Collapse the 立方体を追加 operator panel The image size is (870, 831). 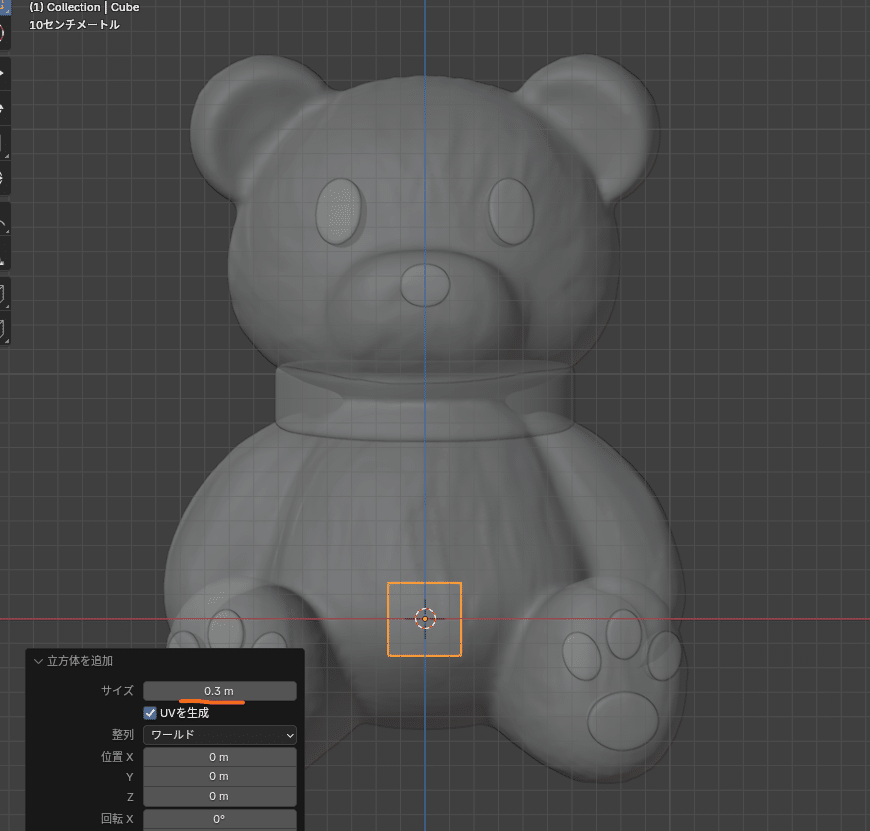pyautogui.click(x=38, y=661)
